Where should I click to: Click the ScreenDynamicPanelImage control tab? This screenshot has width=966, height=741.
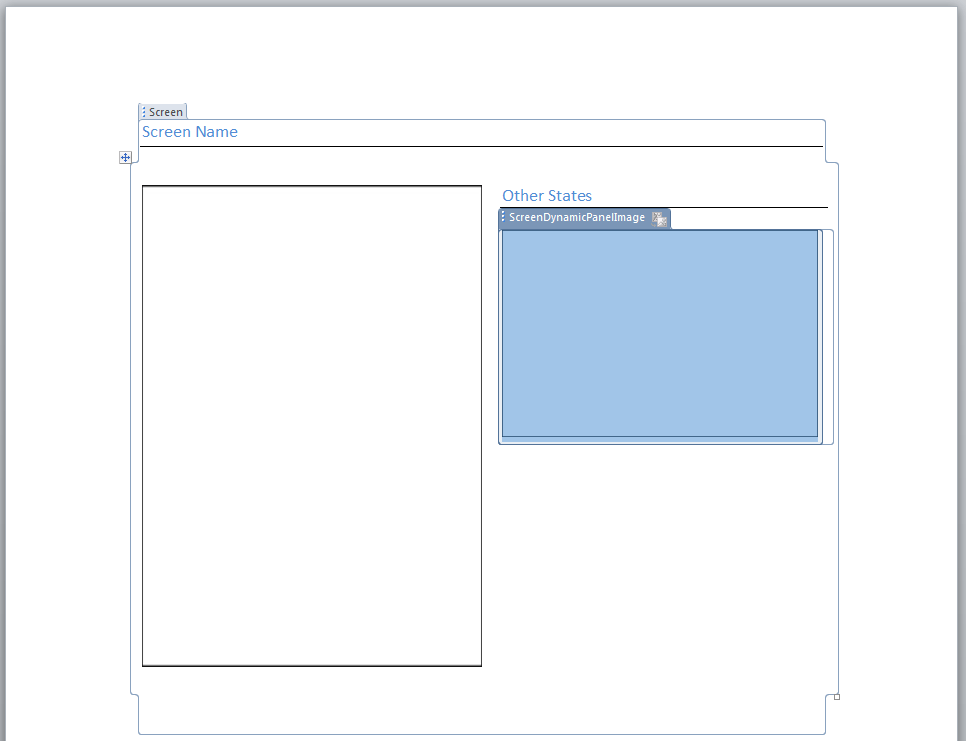pyautogui.click(x=584, y=218)
